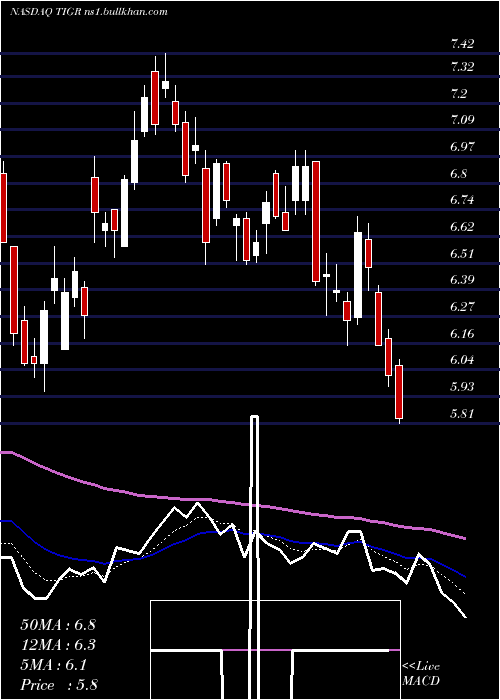Image resolution: width=500 pixels, height=700 pixels.
Task: Click the '<<Live MACD' label
Action: tap(421, 673)
